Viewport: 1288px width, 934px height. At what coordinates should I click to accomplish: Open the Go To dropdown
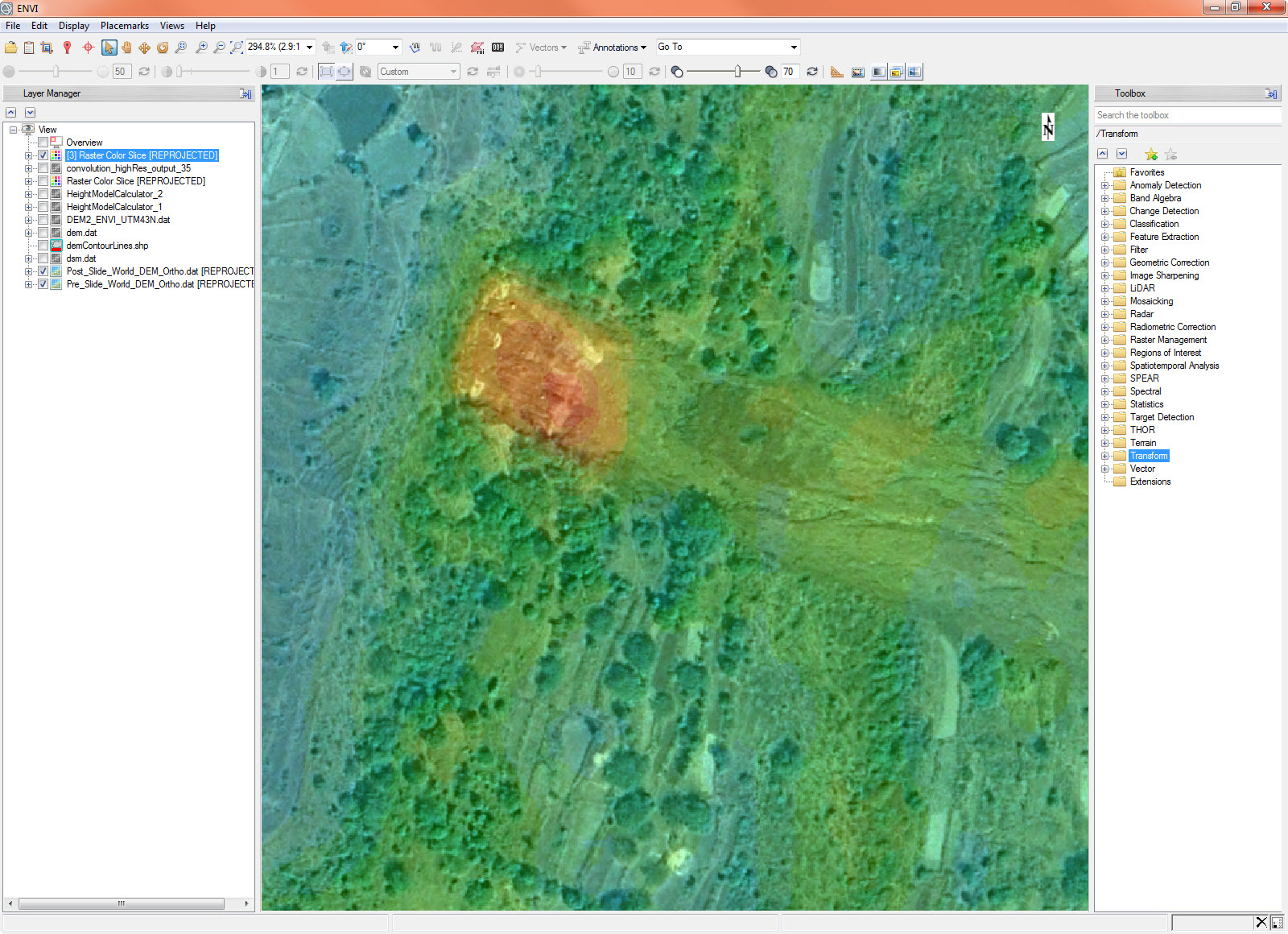tap(793, 48)
